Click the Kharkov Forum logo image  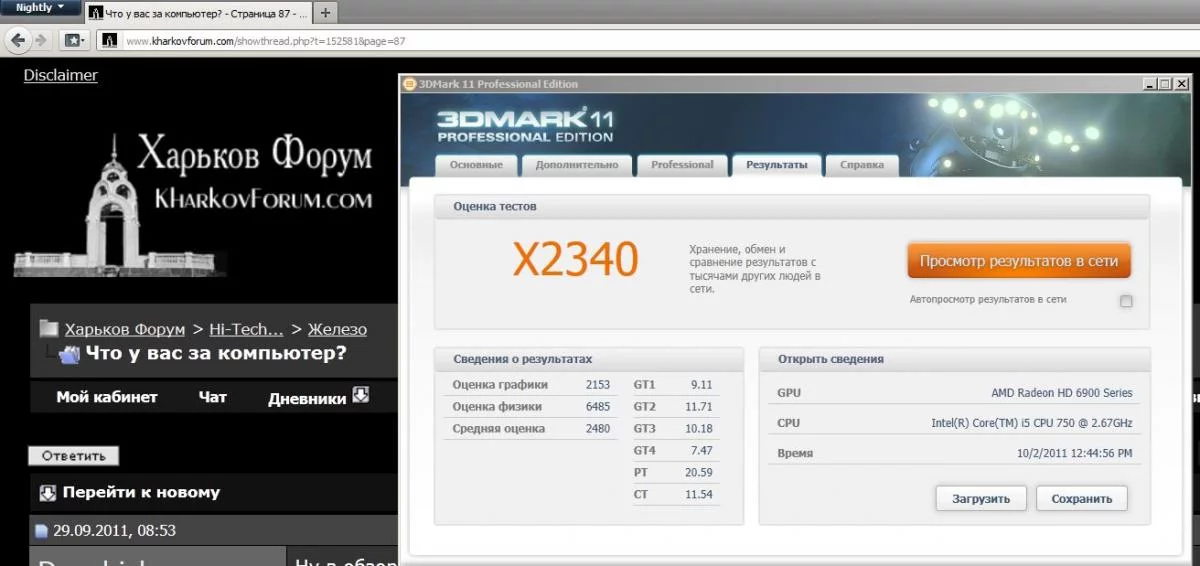[x=193, y=203]
